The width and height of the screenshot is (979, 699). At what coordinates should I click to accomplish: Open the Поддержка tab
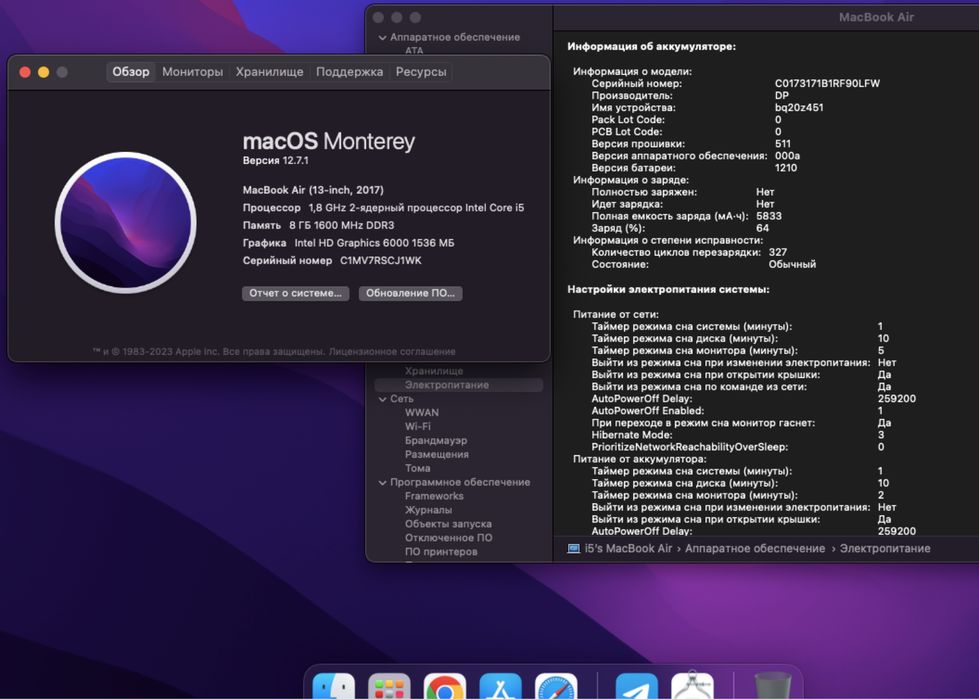click(x=349, y=72)
